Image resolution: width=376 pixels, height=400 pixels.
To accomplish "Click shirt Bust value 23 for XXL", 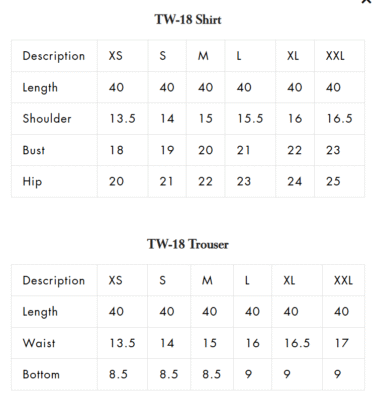I will (333, 150).
